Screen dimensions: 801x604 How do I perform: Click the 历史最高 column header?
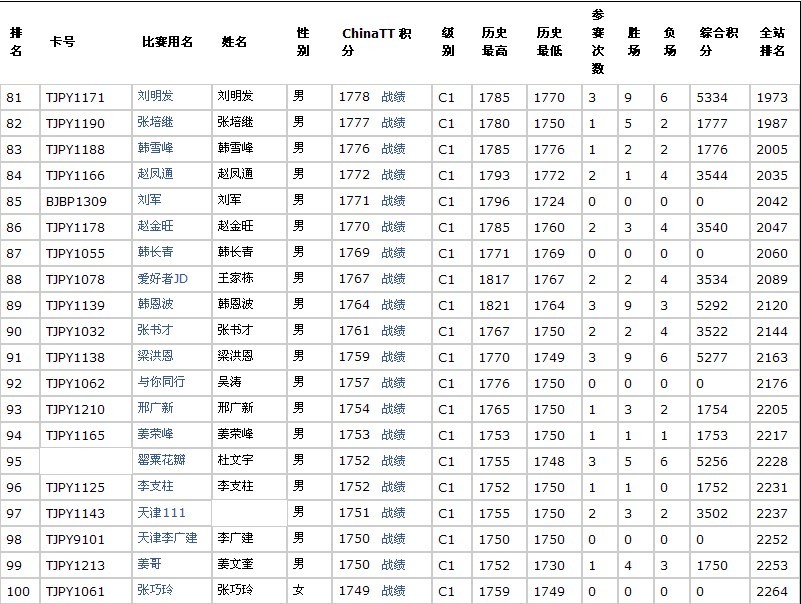tap(494, 42)
